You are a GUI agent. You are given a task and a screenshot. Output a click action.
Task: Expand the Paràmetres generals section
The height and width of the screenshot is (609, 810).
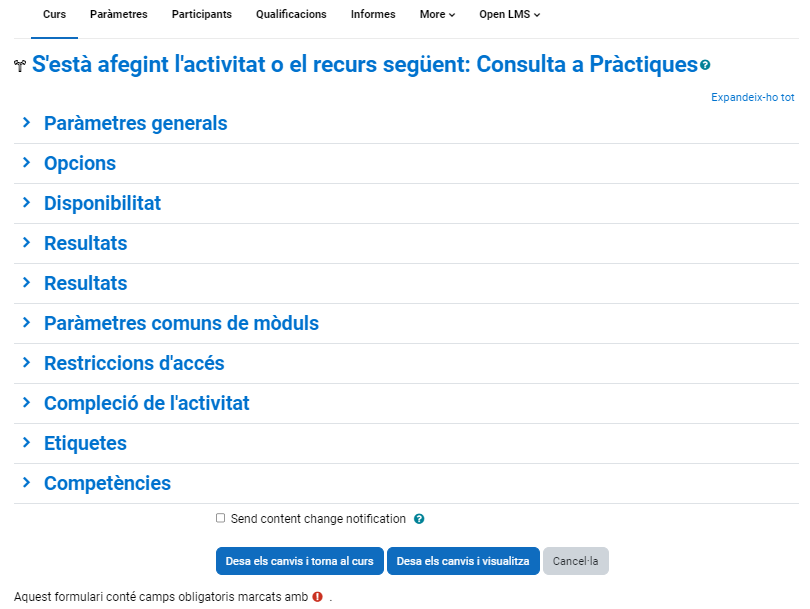pyautogui.click(x=135, y=124)
